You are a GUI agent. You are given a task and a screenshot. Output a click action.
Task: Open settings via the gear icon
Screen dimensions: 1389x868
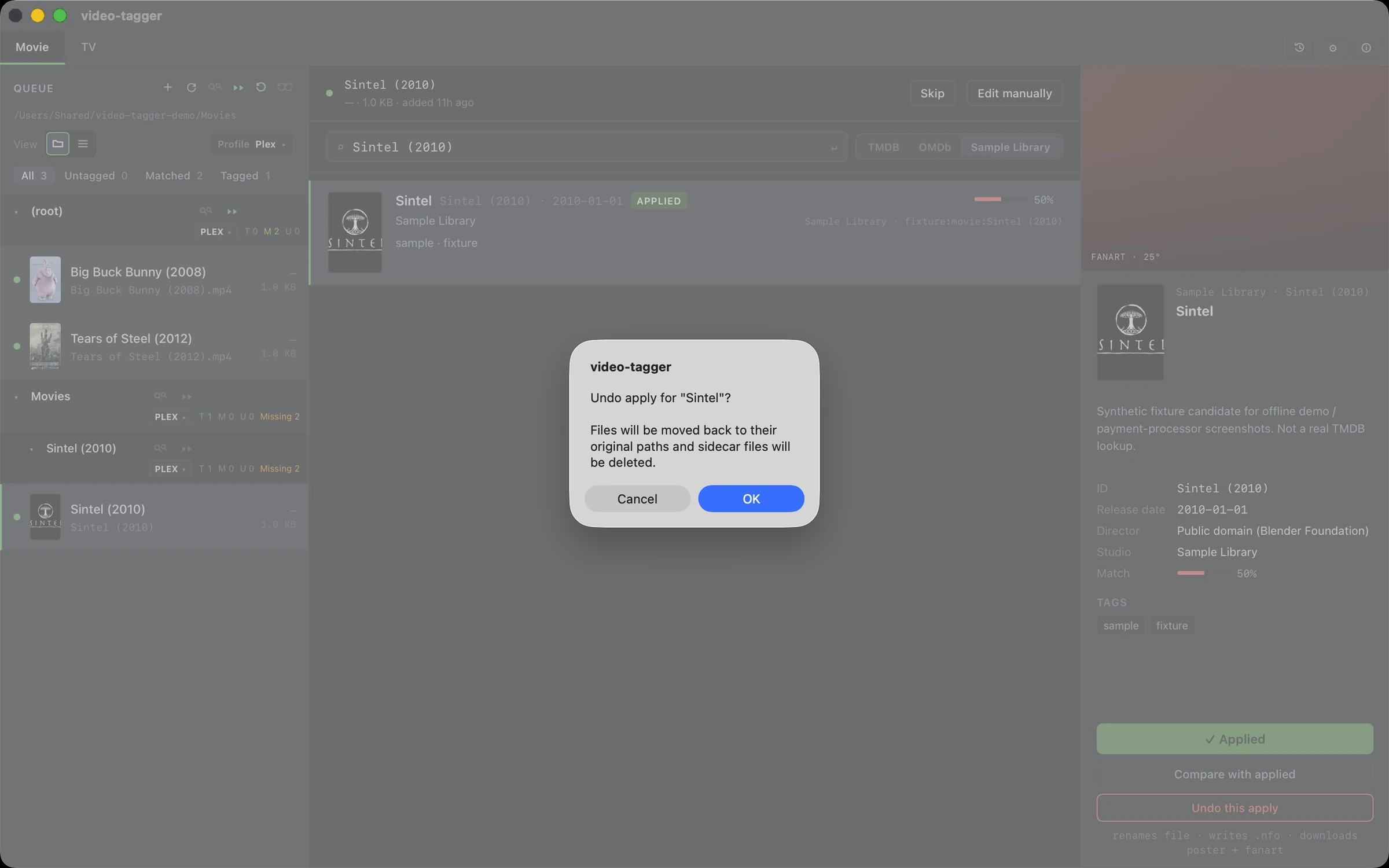tap(1333, 47)
